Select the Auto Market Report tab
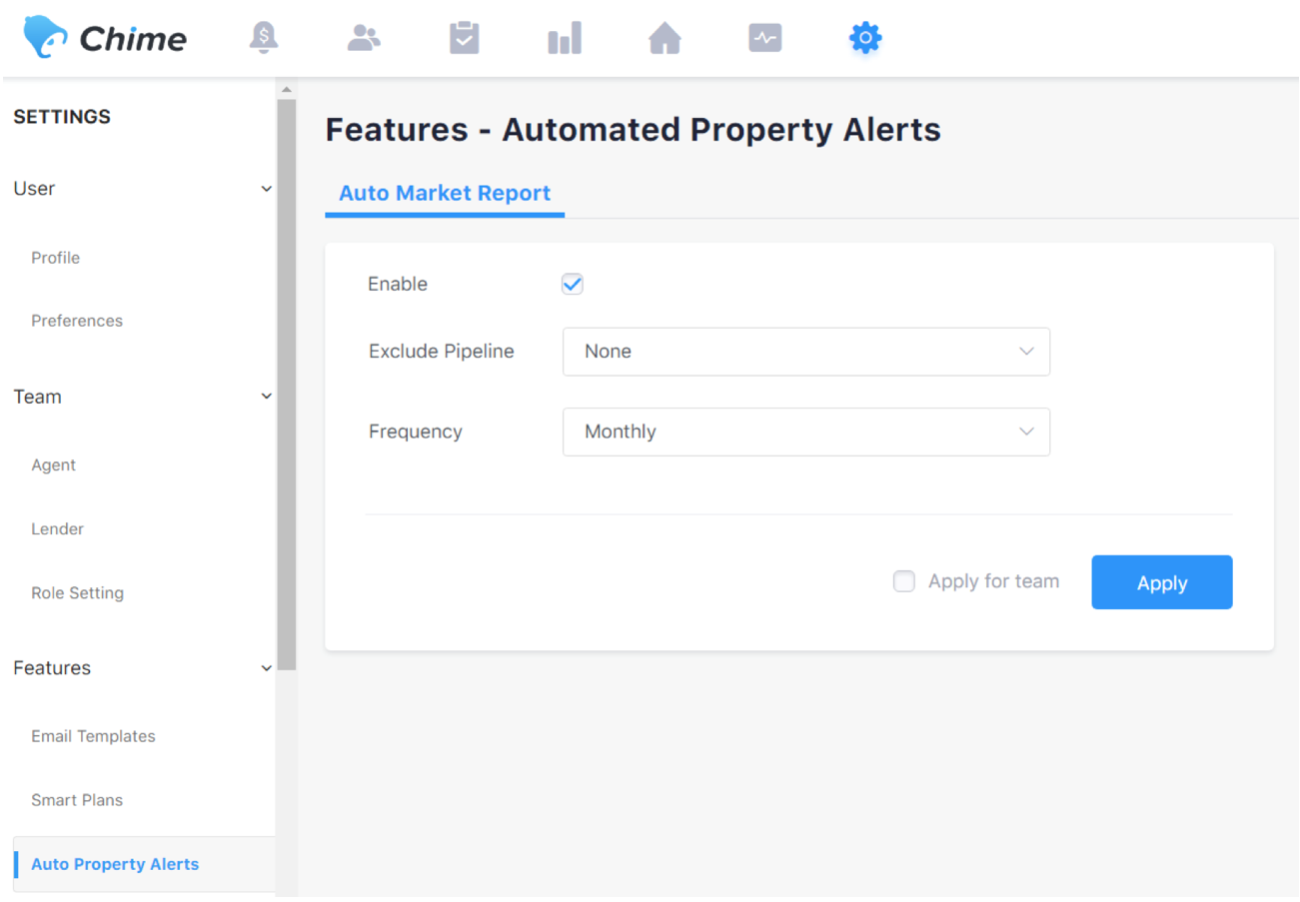The height and width of the screenshot is (902, 1300). click(444, 193)
